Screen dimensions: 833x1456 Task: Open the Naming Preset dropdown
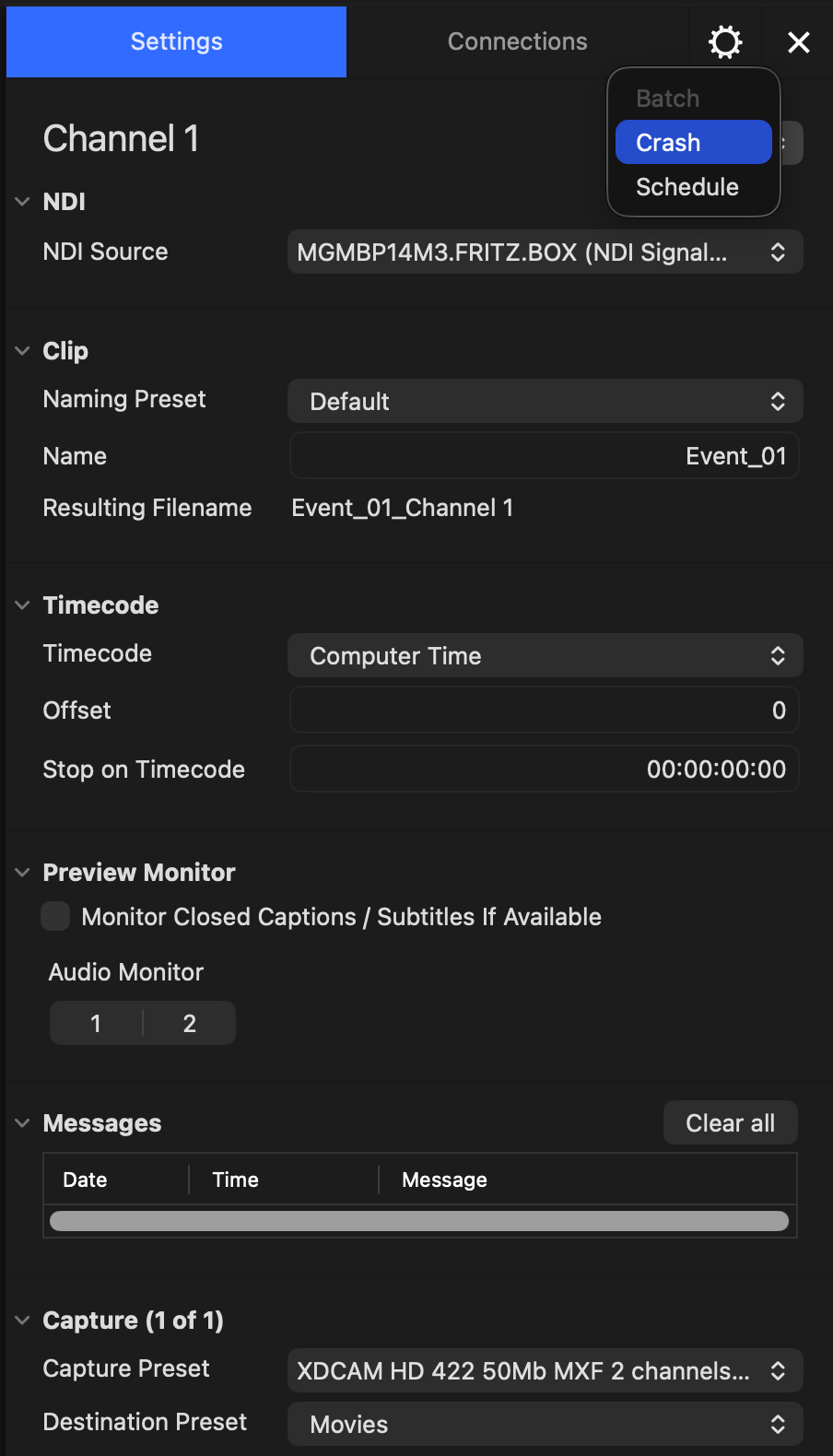(x=546, y=402)
